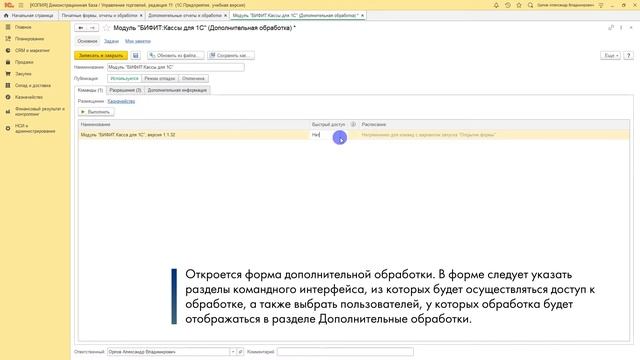Save with the floppy disk icon
This screenshot has height=360, width=640.
coord(136,55)
